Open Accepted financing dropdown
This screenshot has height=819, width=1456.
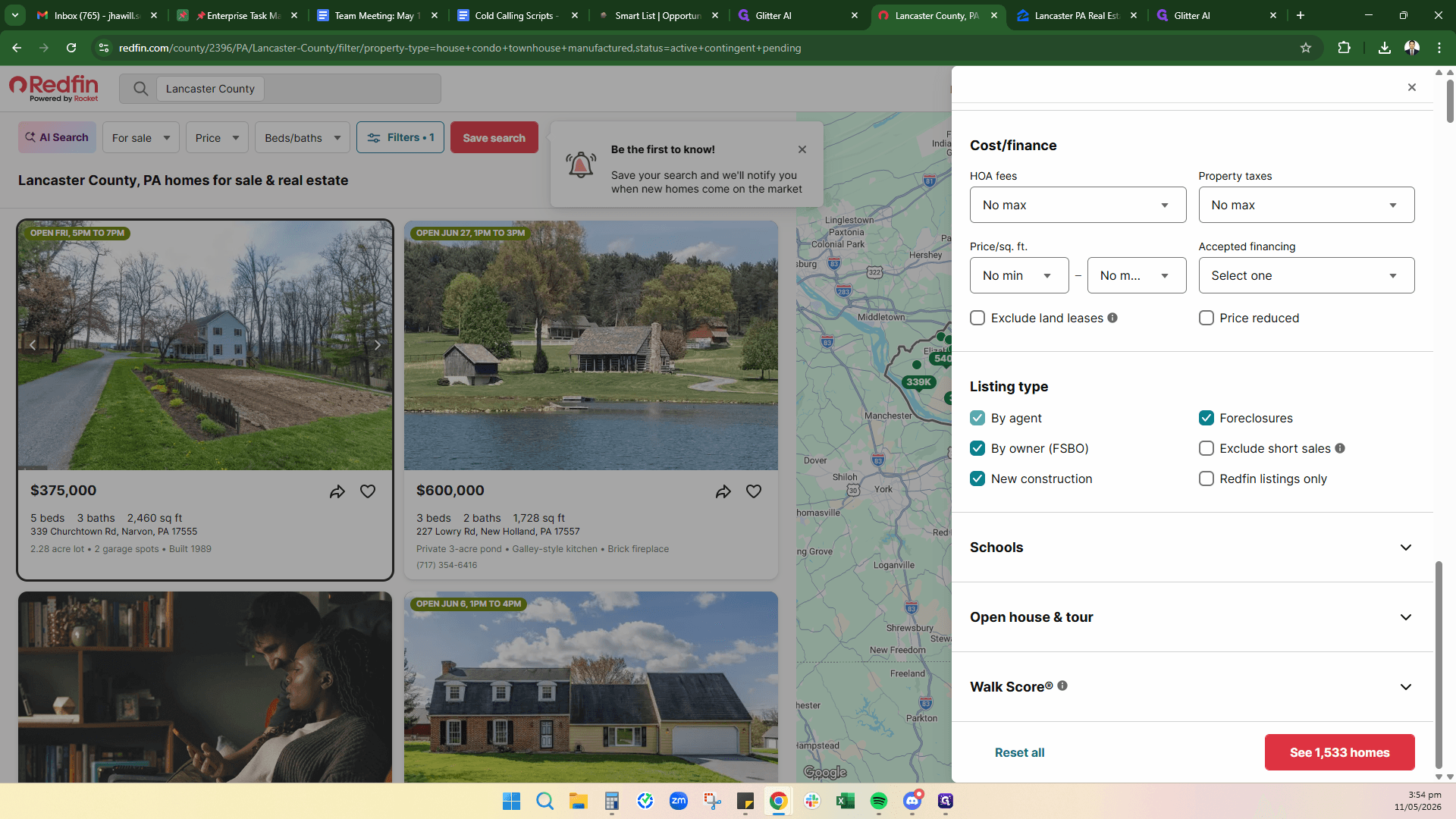pos(1307,275)
